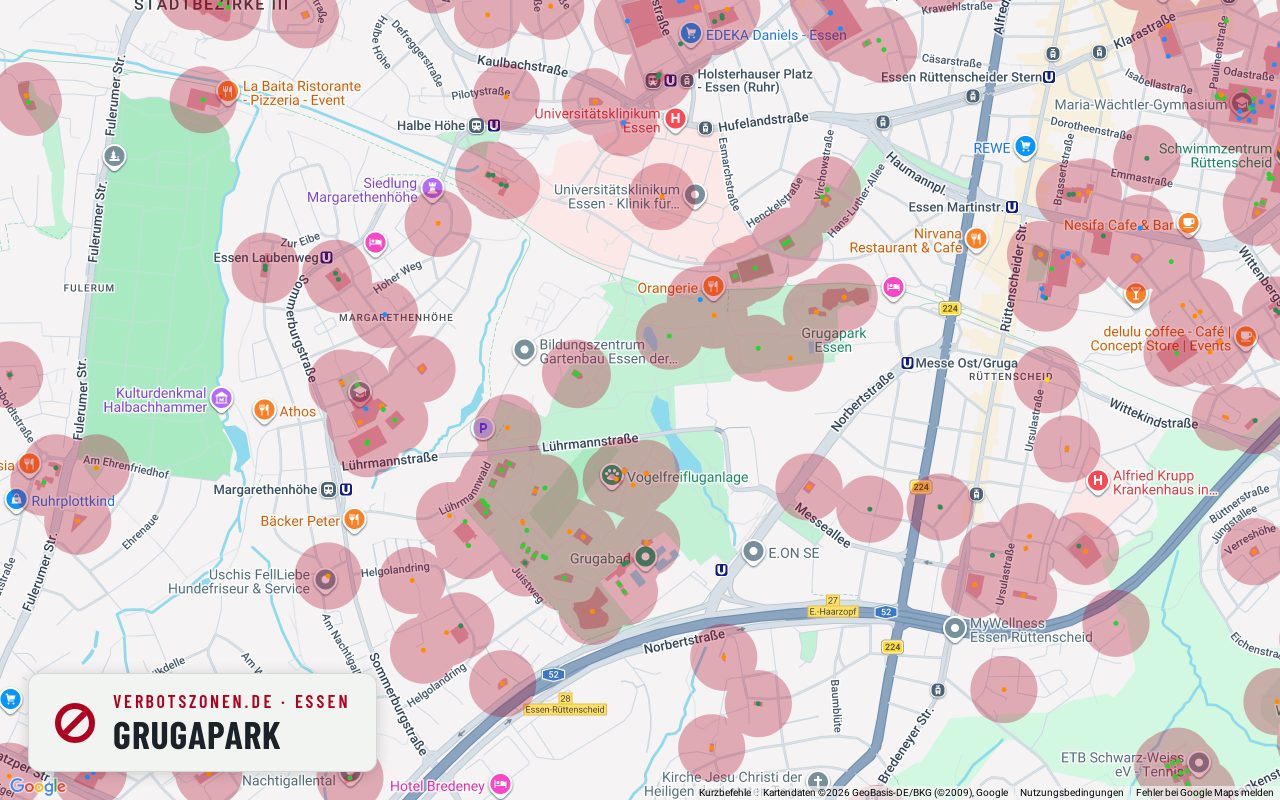Select Hotel Bredeney bed icon
1280x800 pixels.
tap(501, 785)
